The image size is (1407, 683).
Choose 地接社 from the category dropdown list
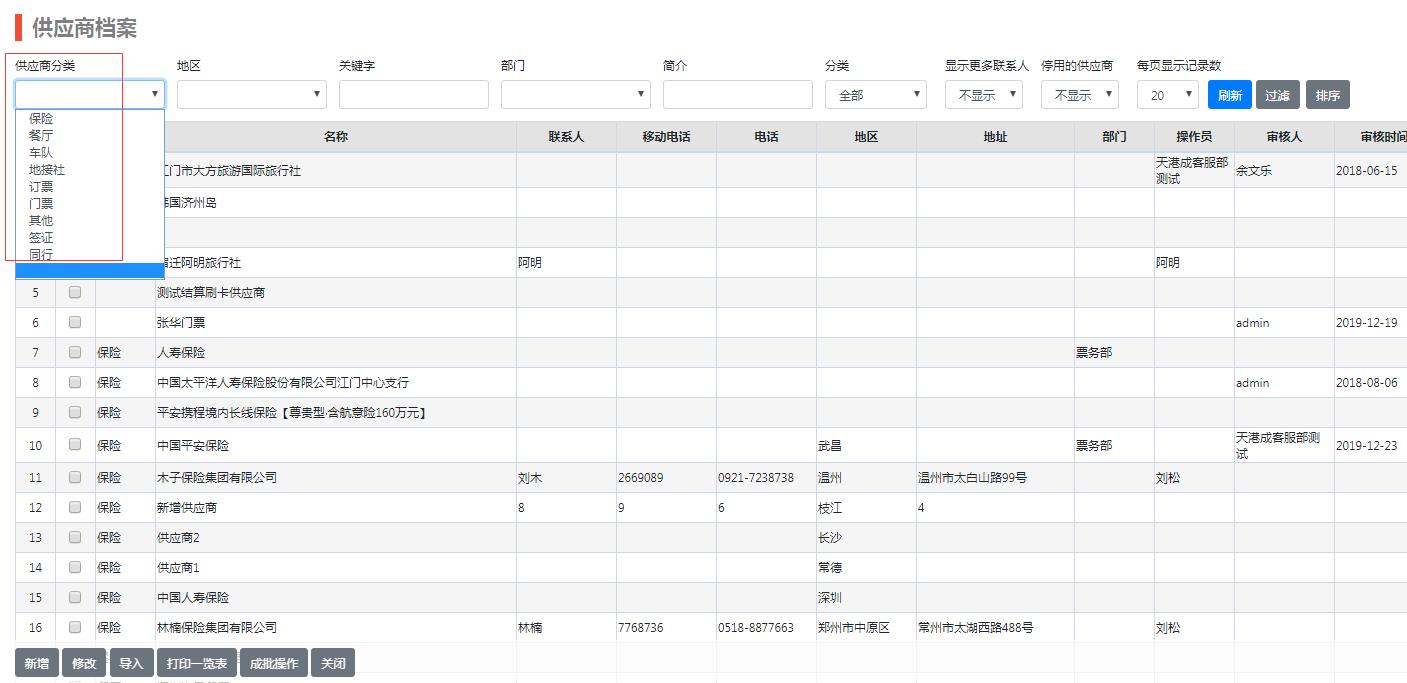click(x=47, y=169)
